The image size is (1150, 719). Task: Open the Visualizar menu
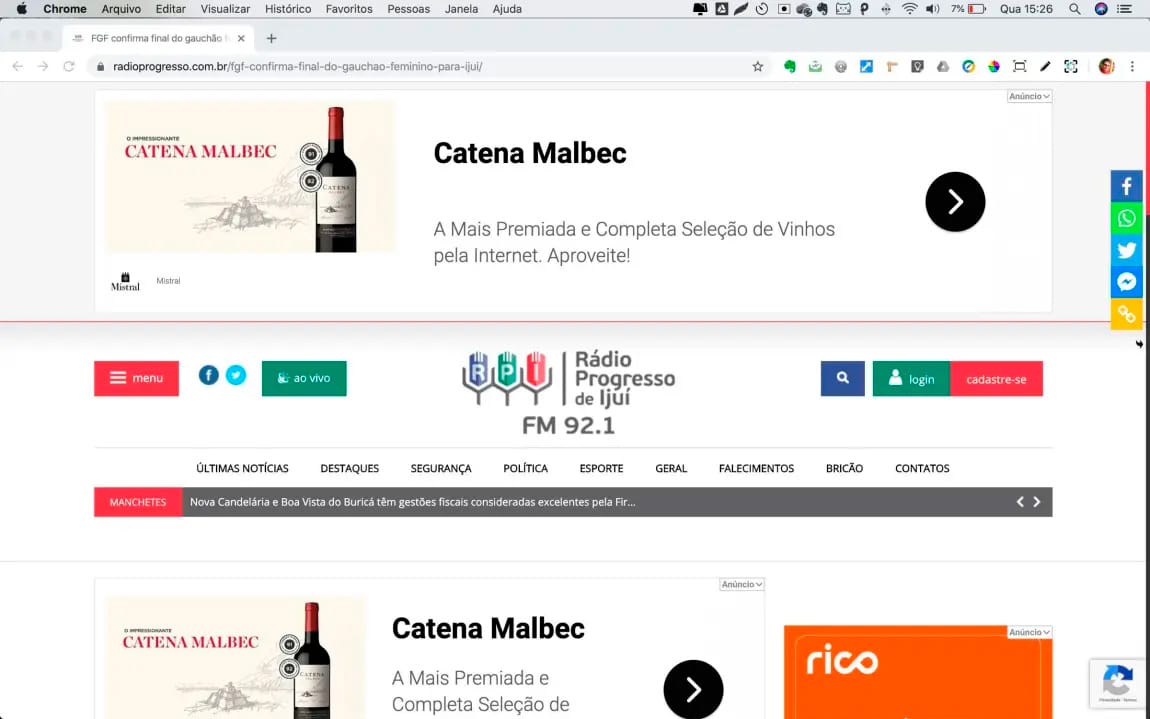coord(225,9)
